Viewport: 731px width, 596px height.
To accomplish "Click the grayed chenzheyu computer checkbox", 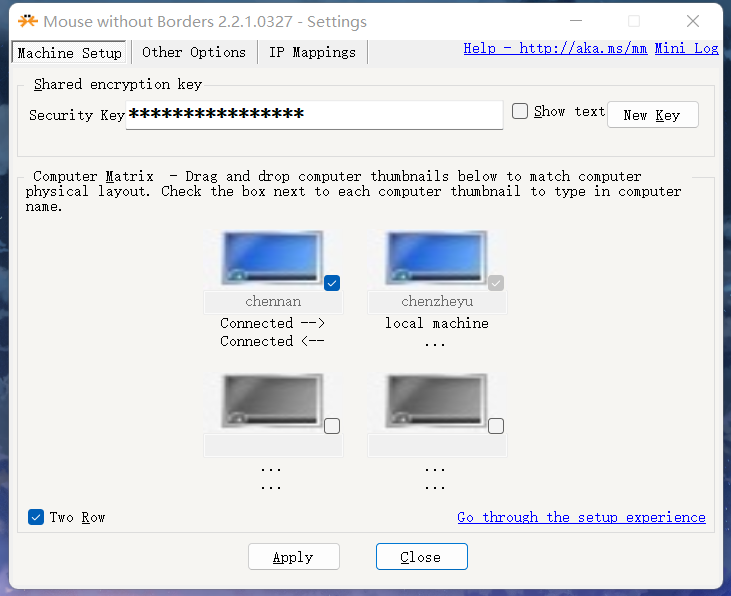I will [x=496, y=283].
